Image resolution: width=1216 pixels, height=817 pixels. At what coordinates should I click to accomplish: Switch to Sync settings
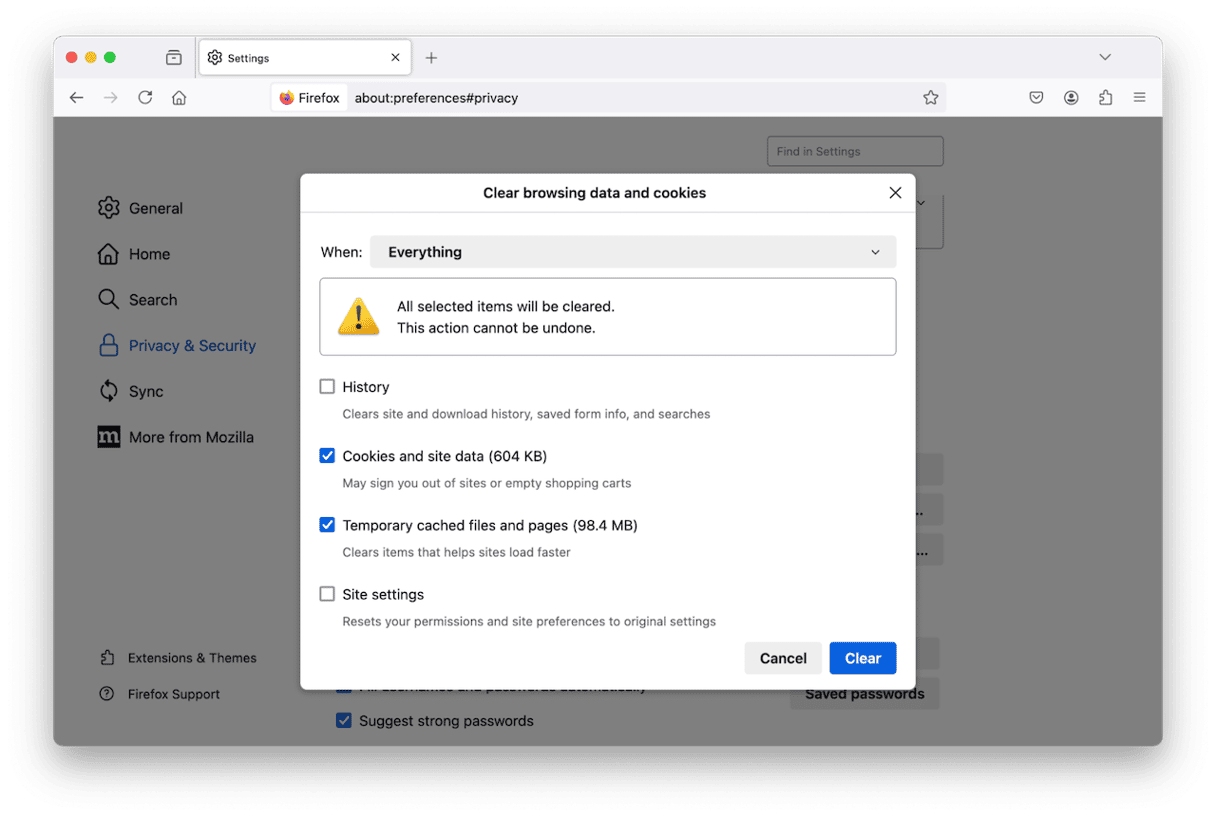(148, 391)
